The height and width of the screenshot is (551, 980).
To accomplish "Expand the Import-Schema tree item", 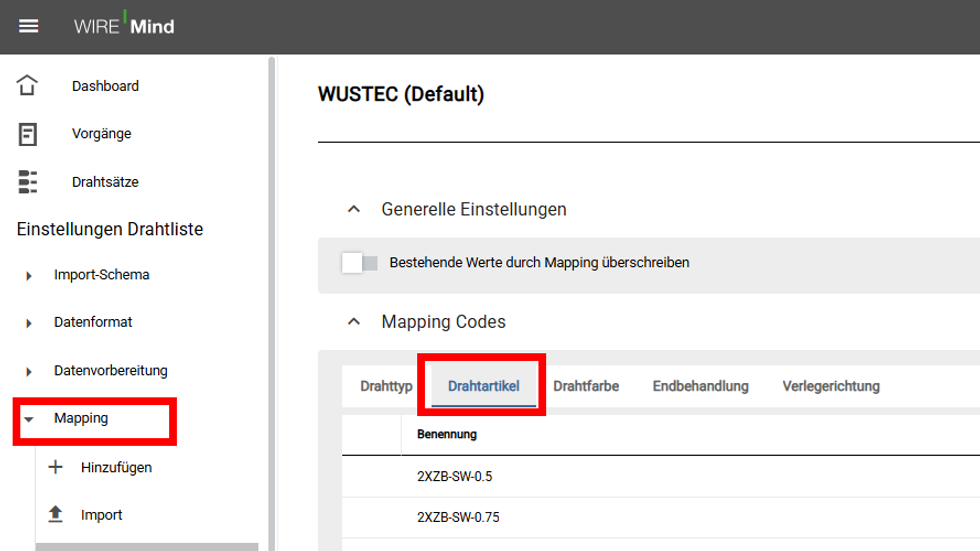I will tap(29, 275).
